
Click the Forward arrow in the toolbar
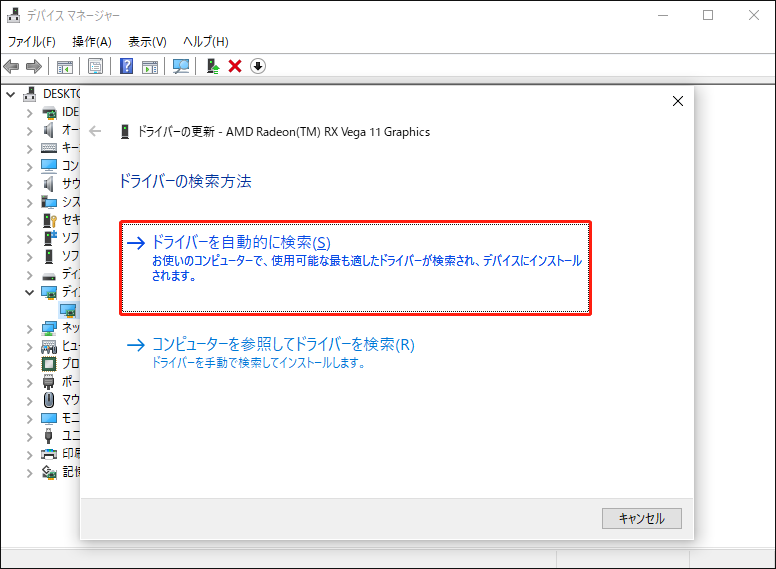click(34, 66)
